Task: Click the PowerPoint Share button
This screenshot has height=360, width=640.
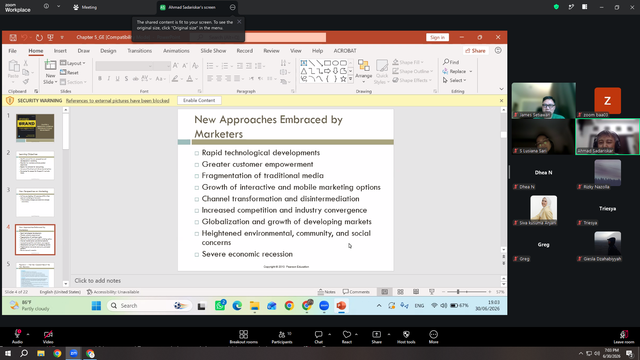Action: click(476, 51)
